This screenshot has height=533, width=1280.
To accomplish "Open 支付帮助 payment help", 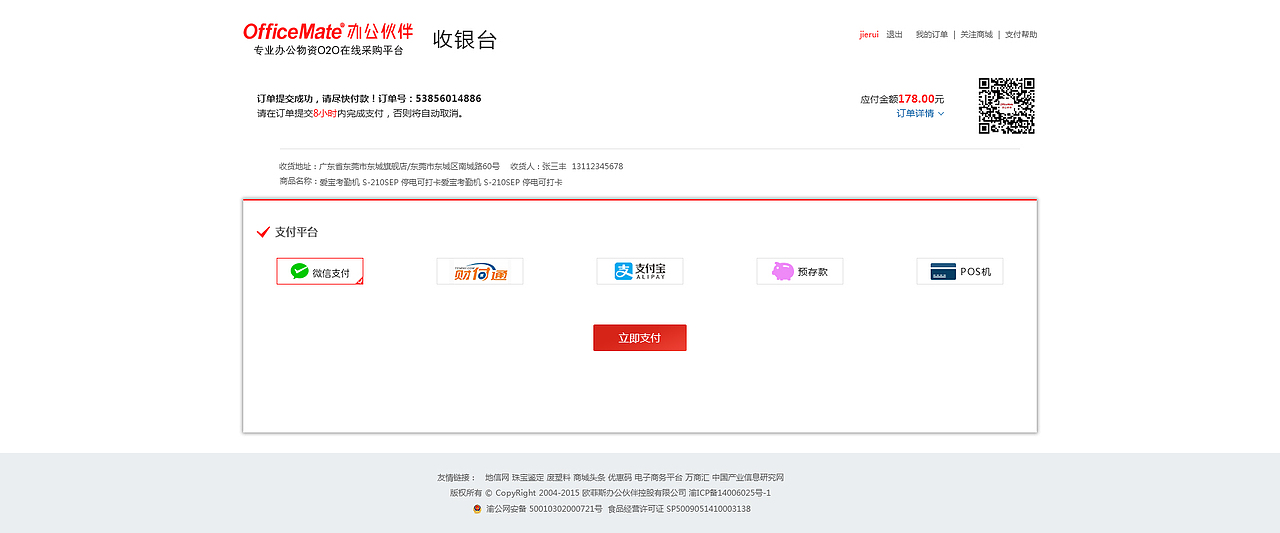I will 1021,34.
